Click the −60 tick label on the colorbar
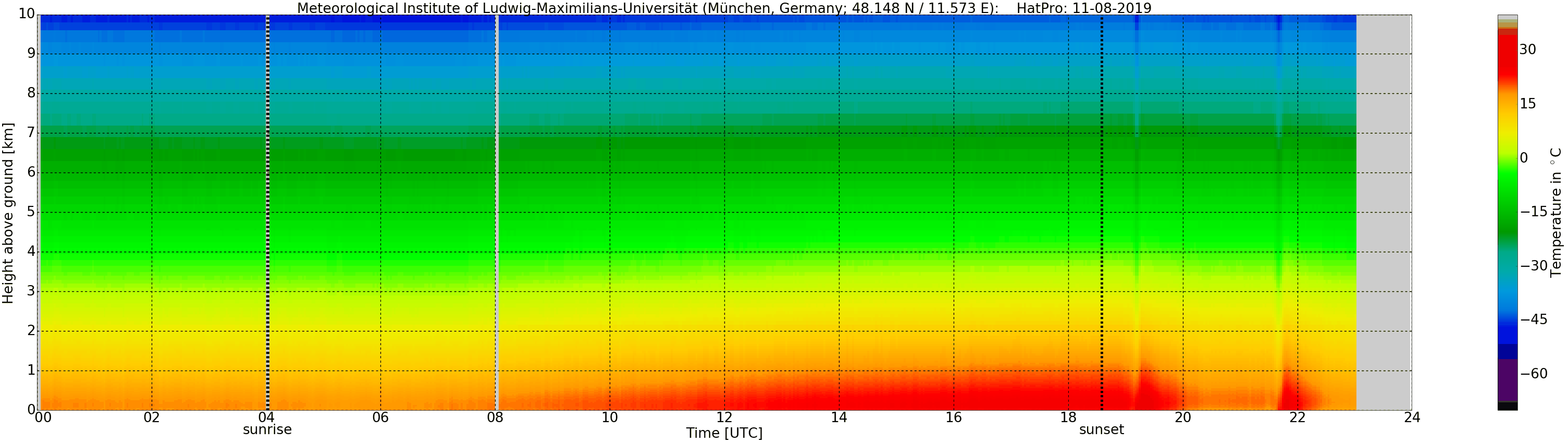This screenshot has height=443, width=1568. (x=1533, y=374)
